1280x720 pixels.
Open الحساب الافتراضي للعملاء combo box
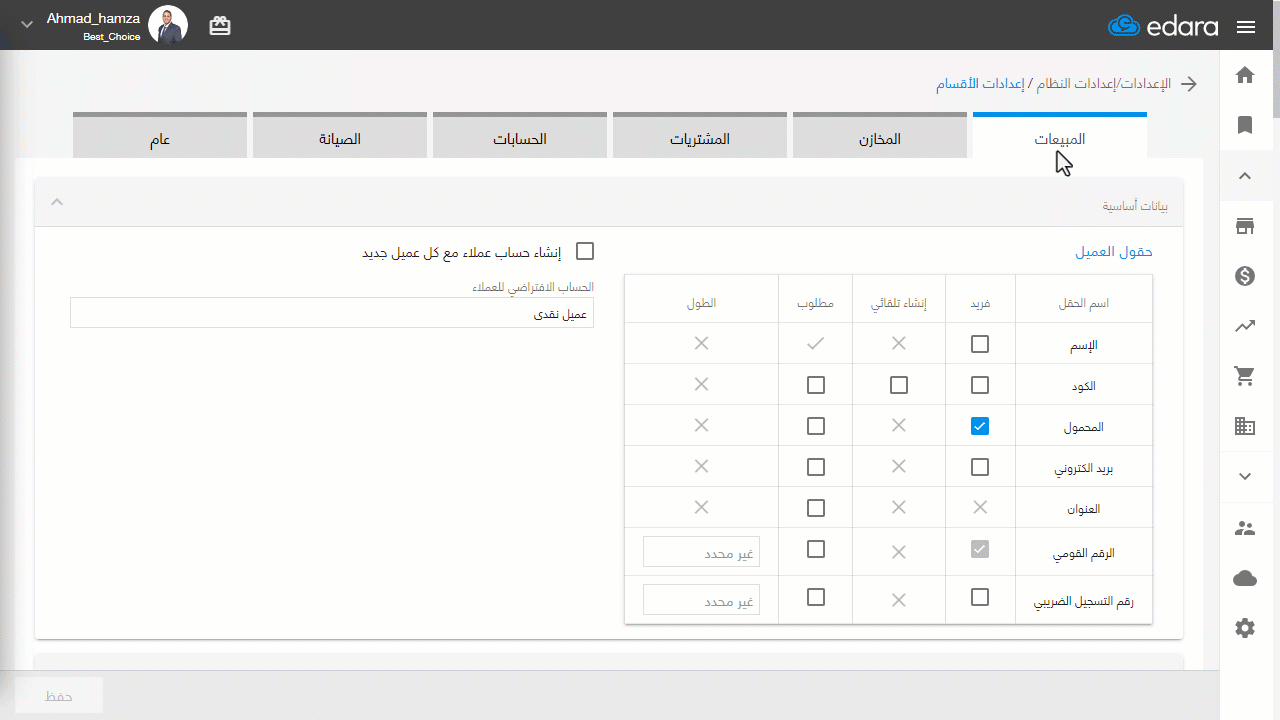pyautogui.click(x=332, y=313)
